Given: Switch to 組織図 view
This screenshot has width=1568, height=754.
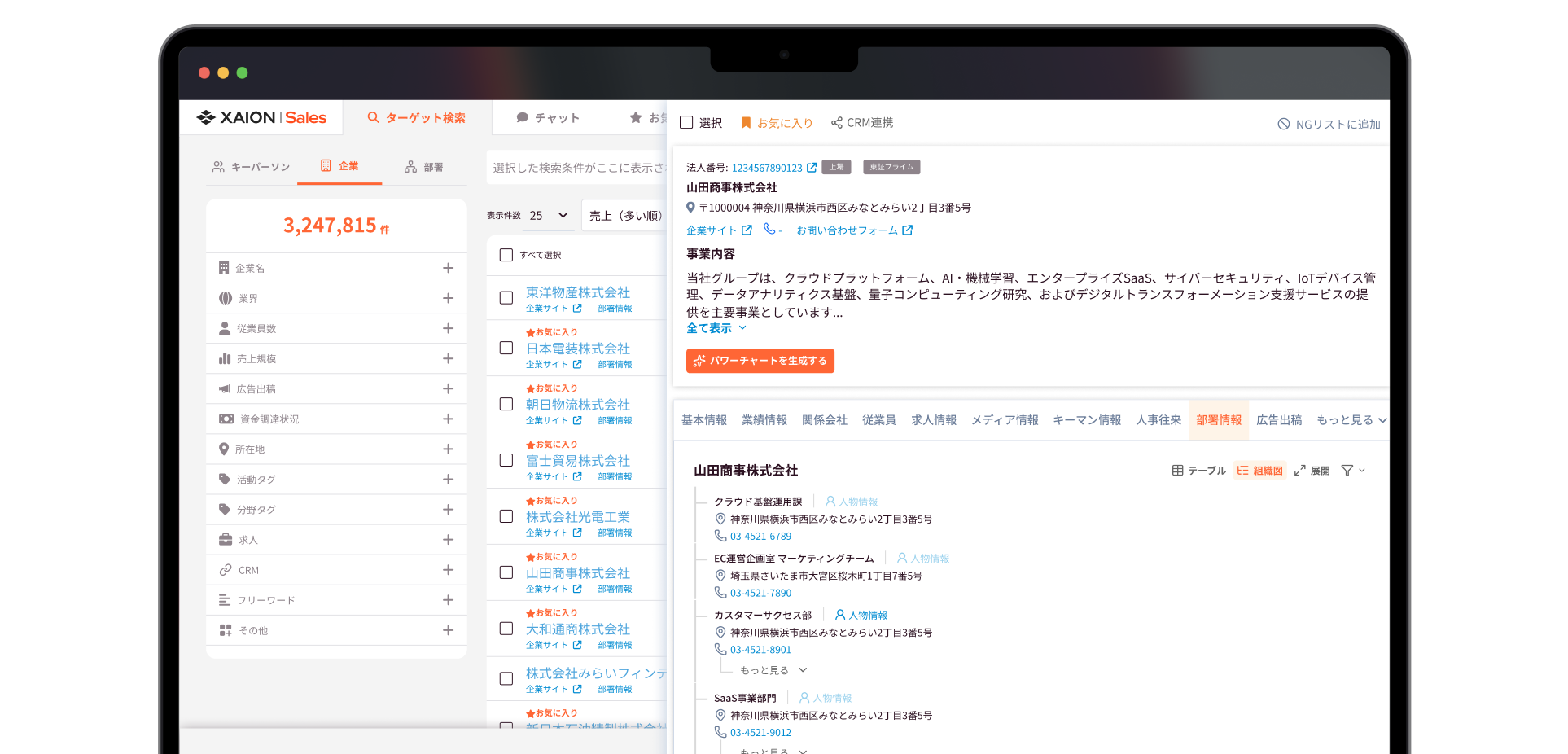Looking at the screenshot, I should coord(1259,471).
